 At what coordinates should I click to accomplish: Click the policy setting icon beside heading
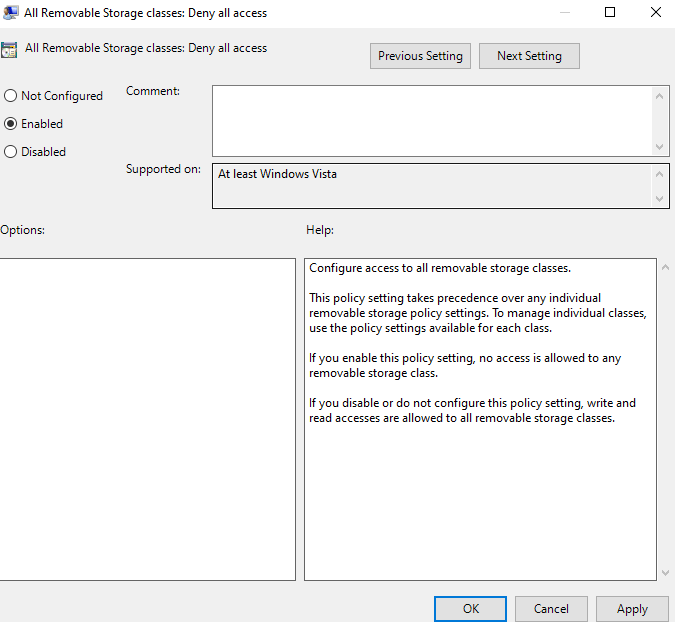(x=9, y=50)
